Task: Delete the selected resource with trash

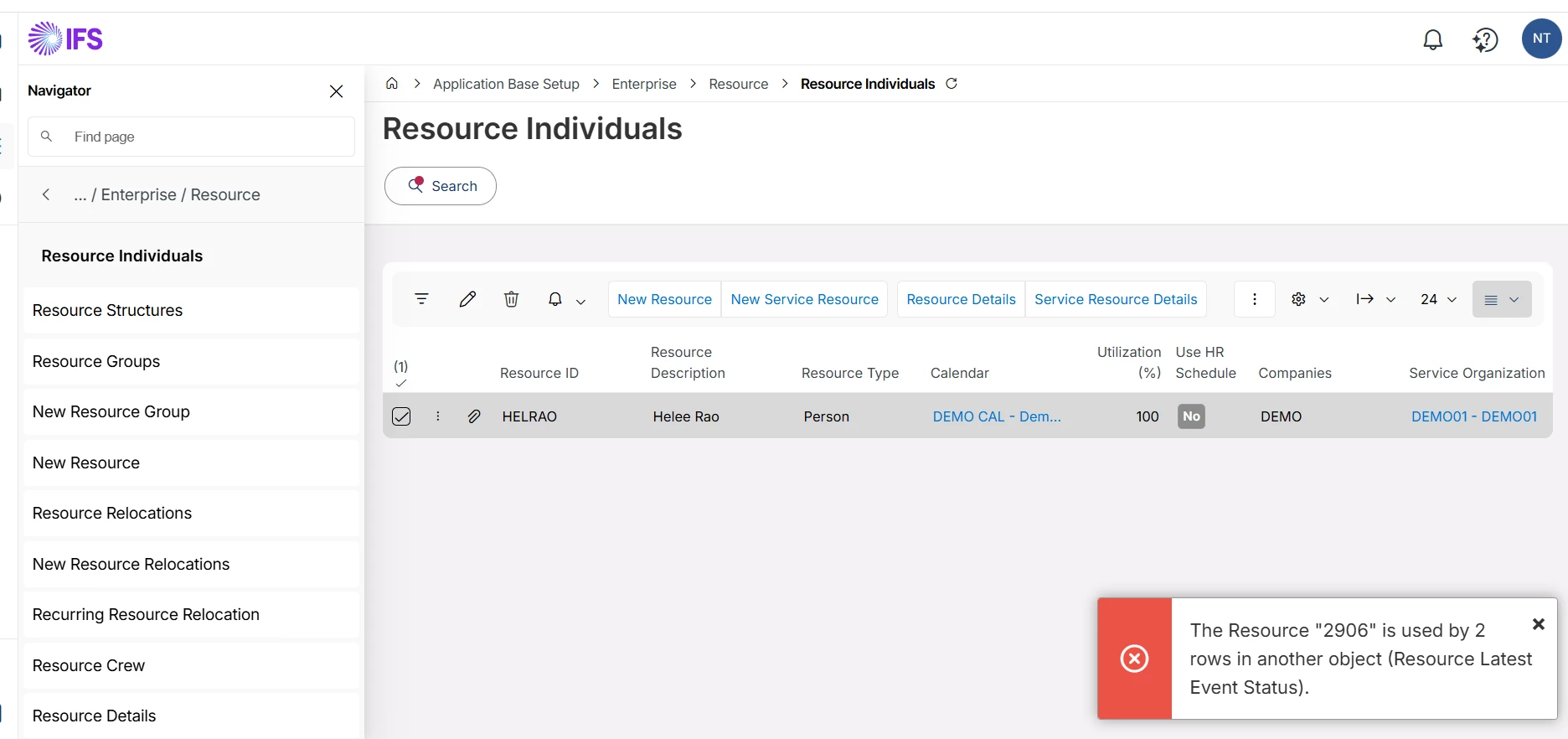Action: (511, 299)
